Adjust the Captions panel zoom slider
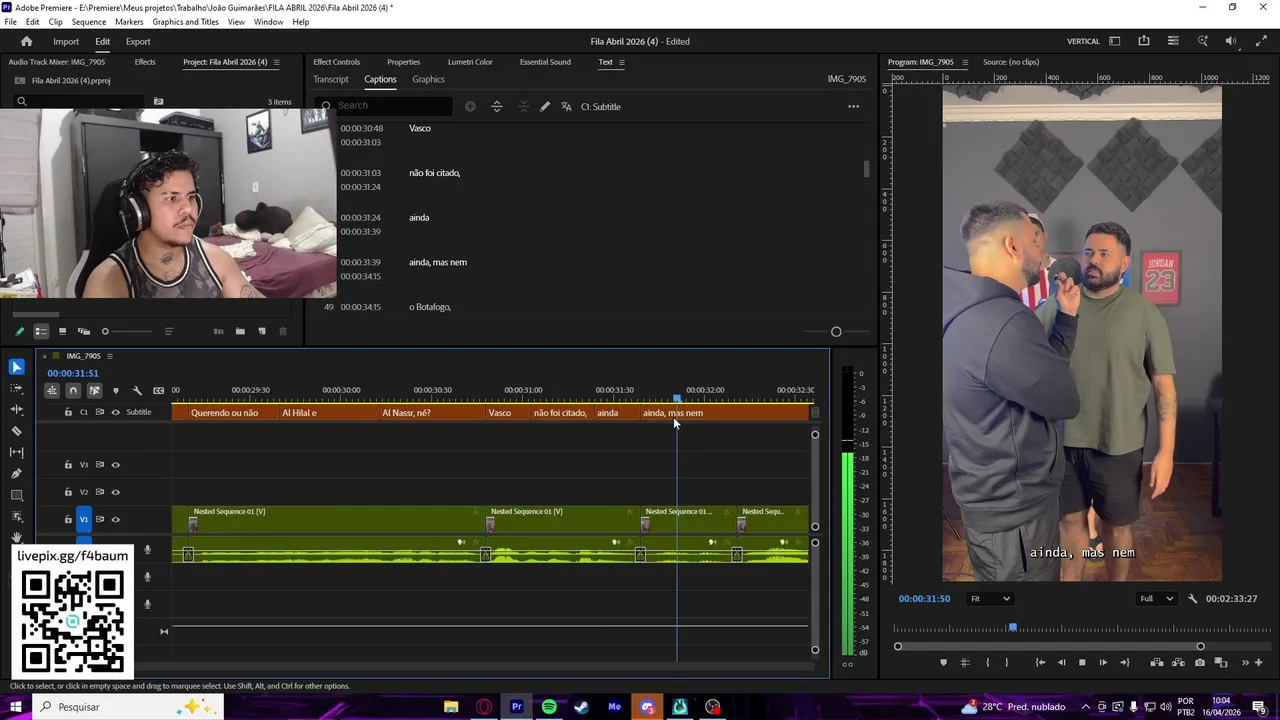This screenshot has width=1280, height=720. pyautogui.click(x=836, y=332)
